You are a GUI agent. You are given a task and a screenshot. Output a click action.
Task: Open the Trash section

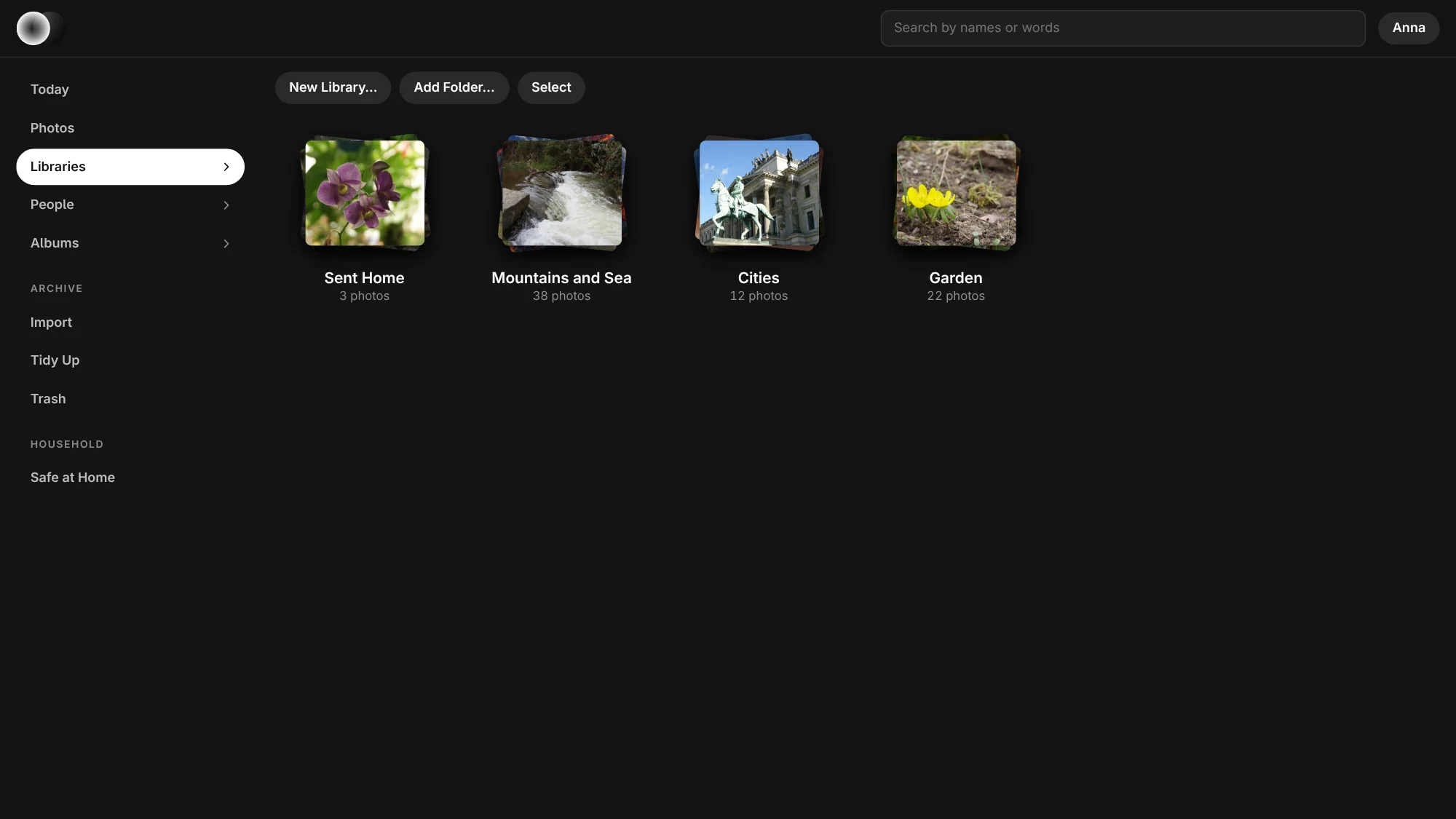pyautogui.click(x=130, y=399)
